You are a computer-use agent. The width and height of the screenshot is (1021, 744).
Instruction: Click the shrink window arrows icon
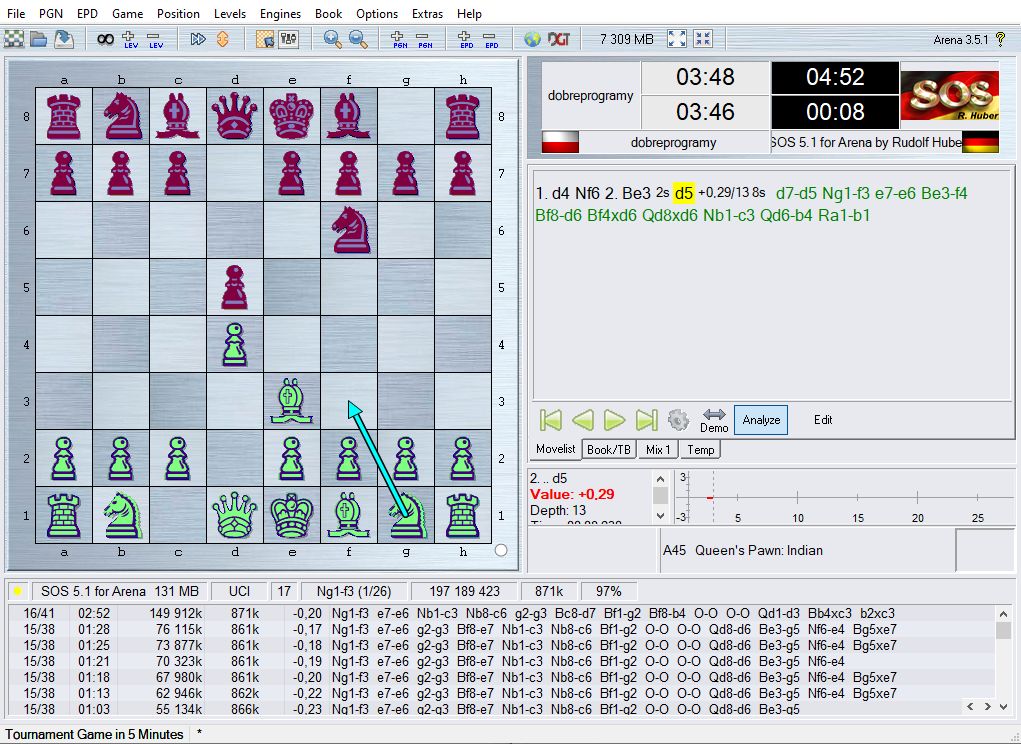pyautogui.click(x=703, y=39)
